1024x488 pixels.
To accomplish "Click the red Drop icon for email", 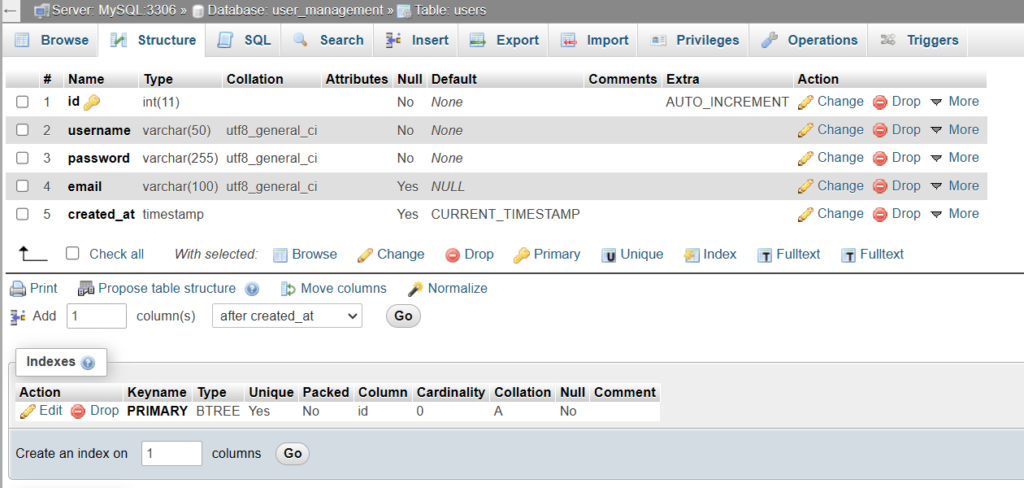I will coord(880,186).
